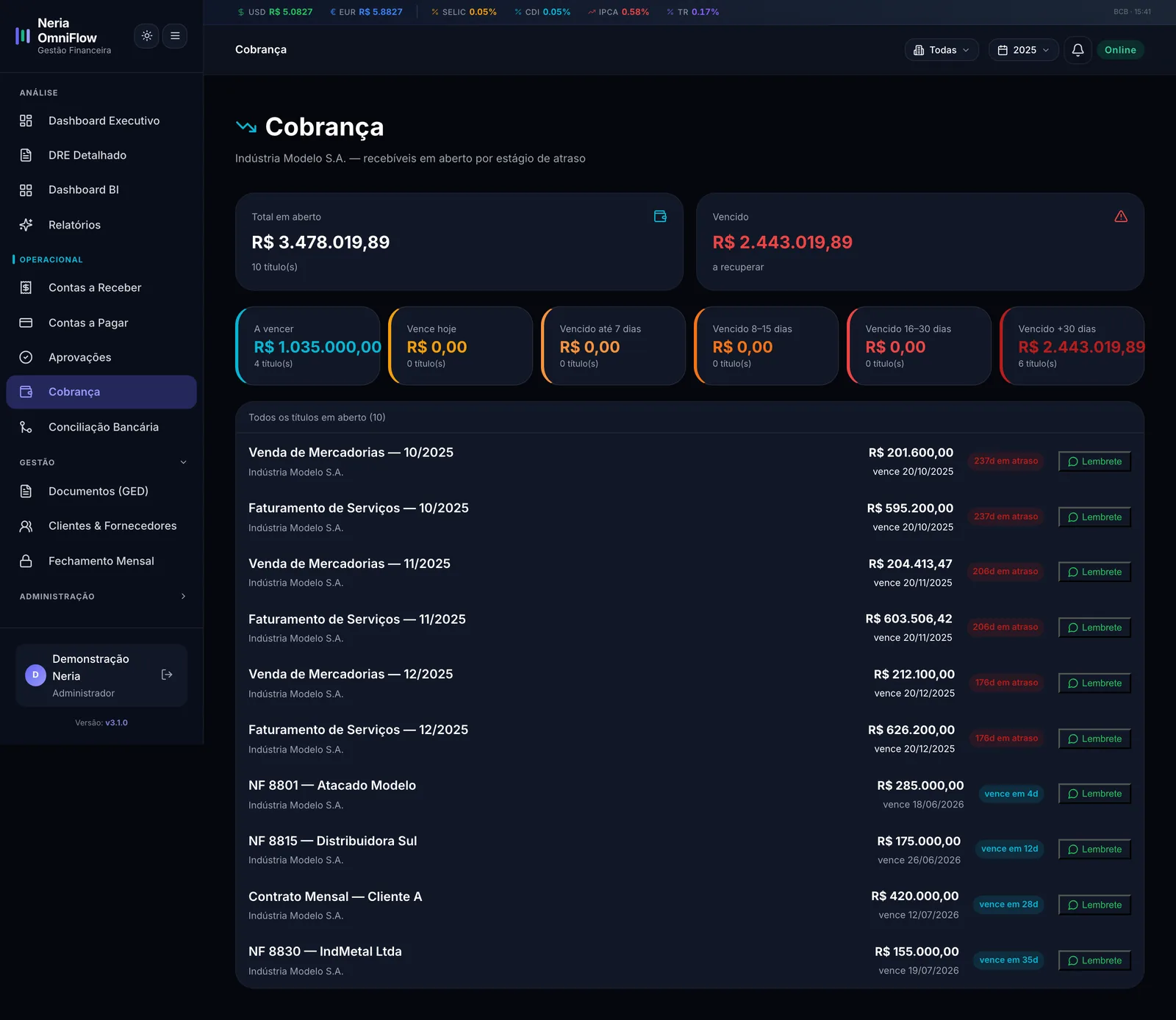This screenshot has height=1020, width=1176.
Task: Click the wallet icon in Total em aberto card
Action: pyautogui.click(x=660, y=216)
